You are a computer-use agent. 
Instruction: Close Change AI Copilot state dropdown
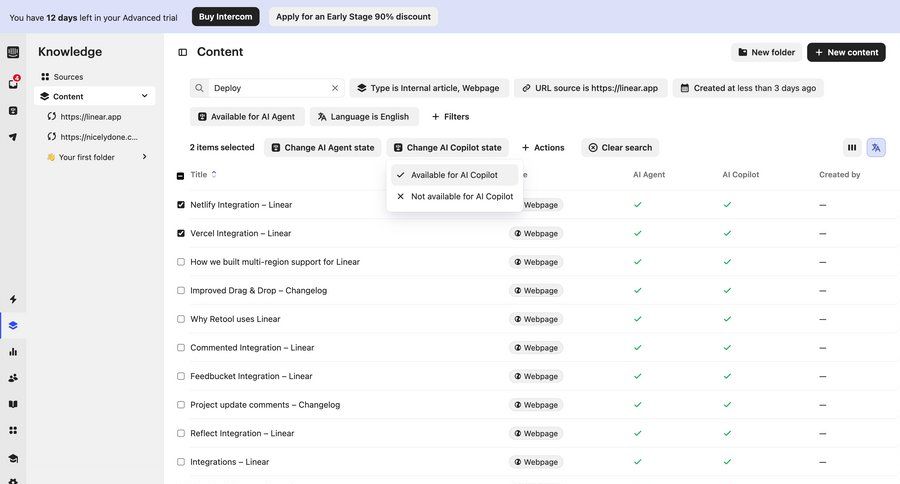(x=448, y=148)
